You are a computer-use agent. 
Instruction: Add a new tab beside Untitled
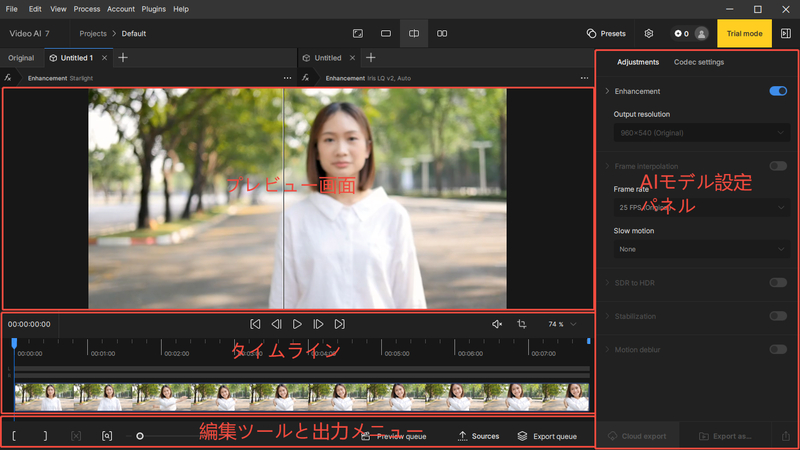(x=371, y=58)
